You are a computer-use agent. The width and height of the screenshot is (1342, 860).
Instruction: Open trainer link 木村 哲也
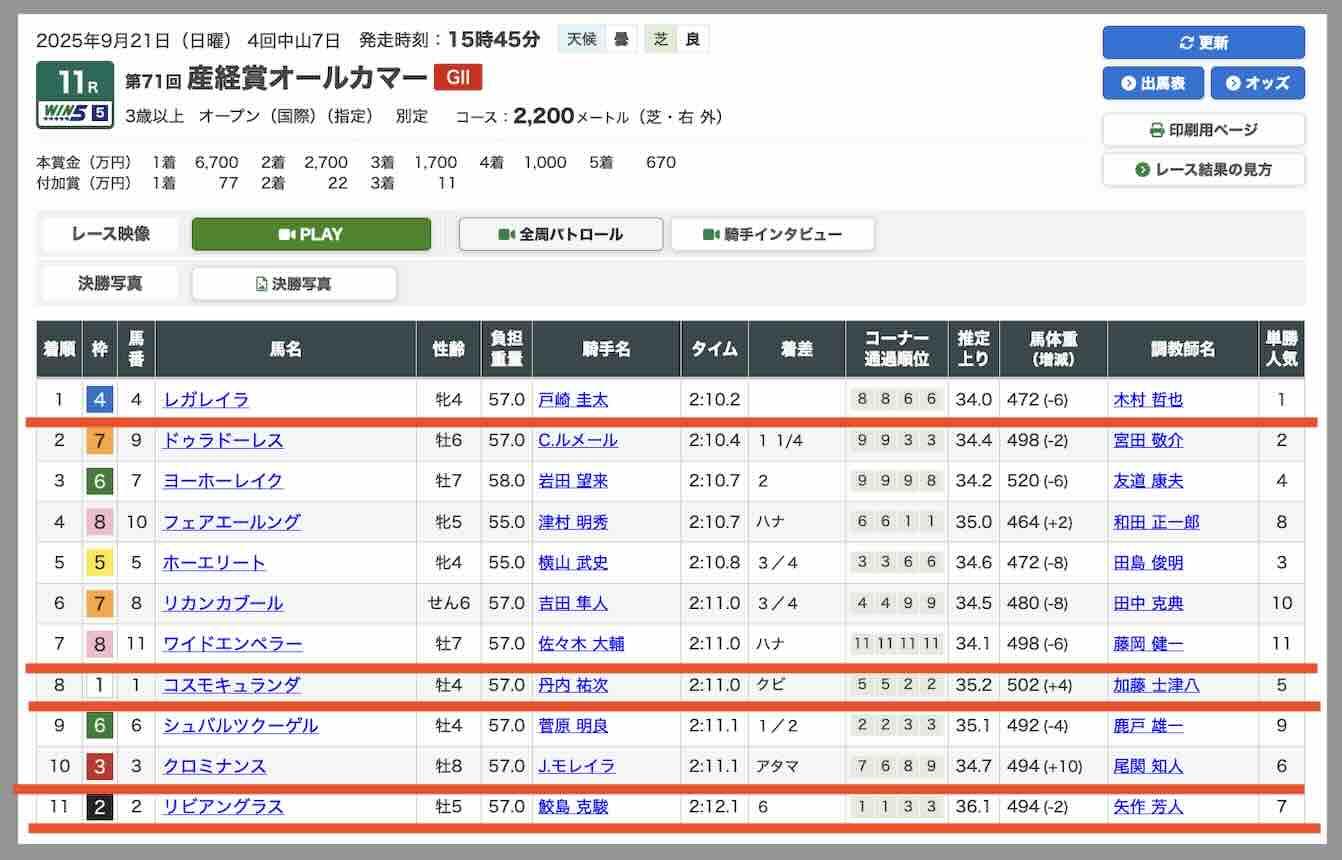click(x=1148, y=400)
